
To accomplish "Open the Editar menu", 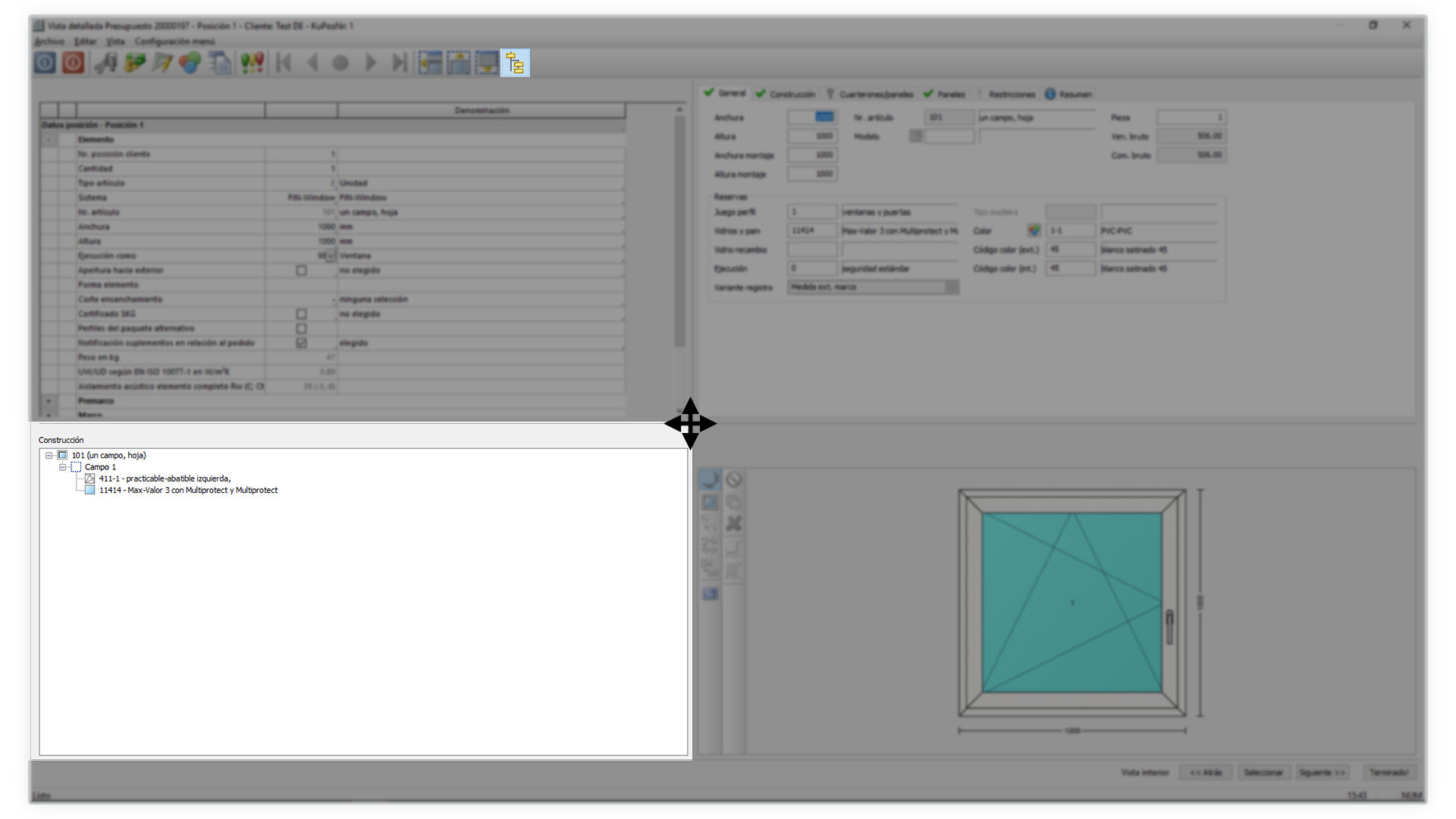I will point(85,42).
